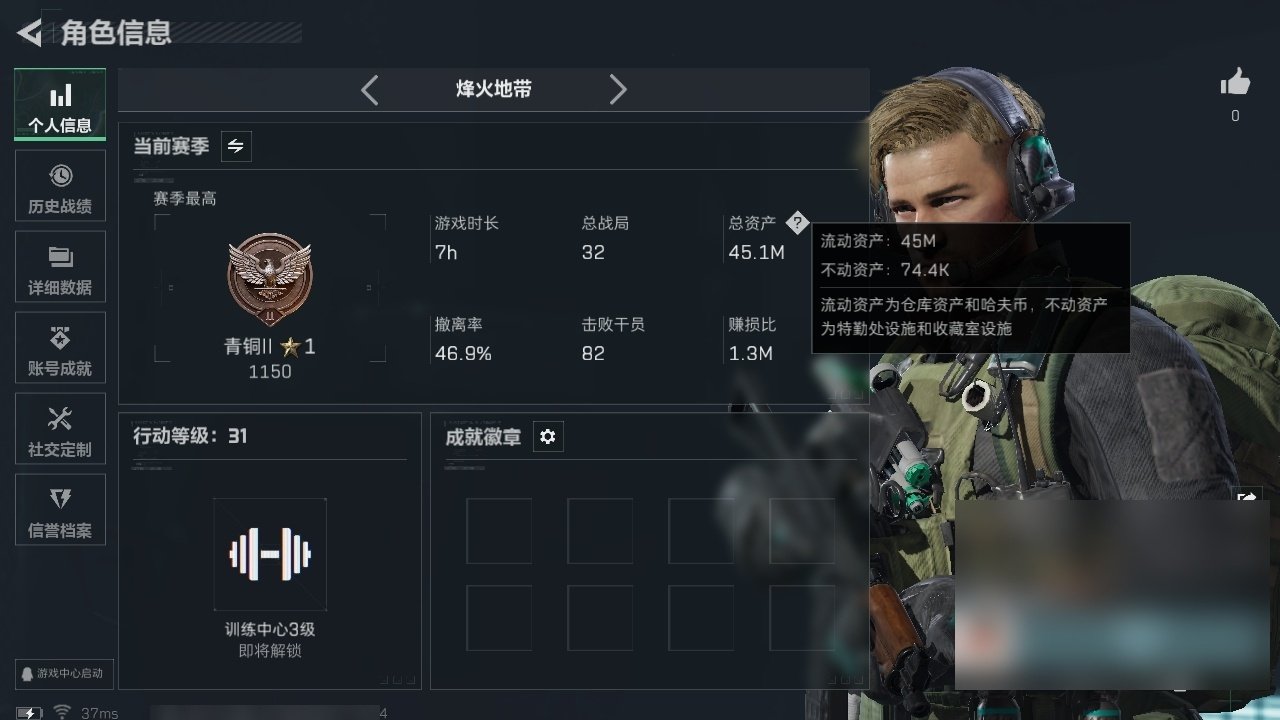Open the 训练中心3级 dumbbell tile
This screenshot has width=1280, height=720.
click(x=270, y=554)
